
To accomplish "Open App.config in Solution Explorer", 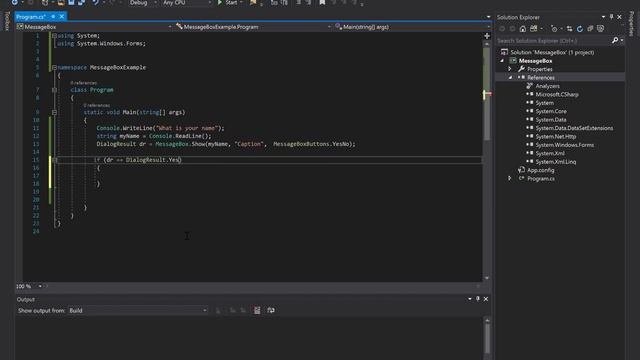I will coord(540,170).
